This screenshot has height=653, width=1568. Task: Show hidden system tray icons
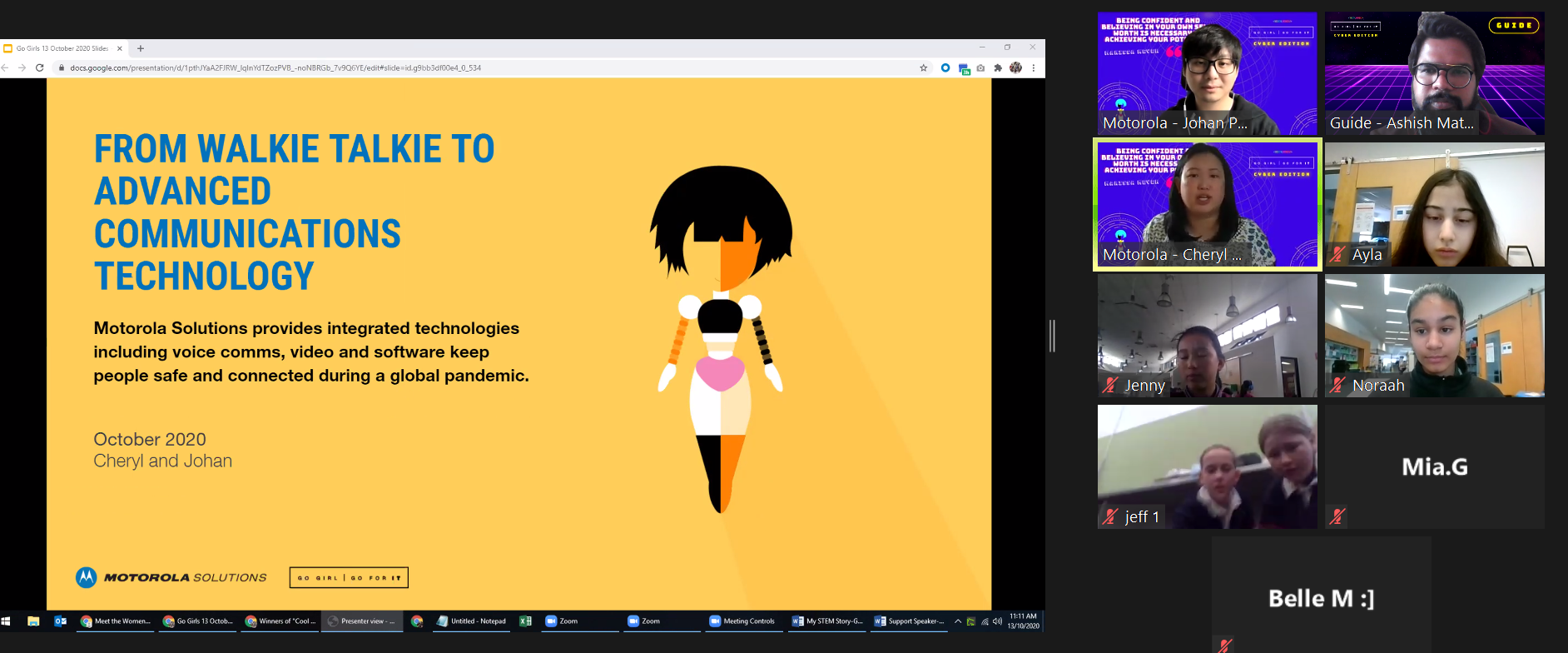coord(958,621)
